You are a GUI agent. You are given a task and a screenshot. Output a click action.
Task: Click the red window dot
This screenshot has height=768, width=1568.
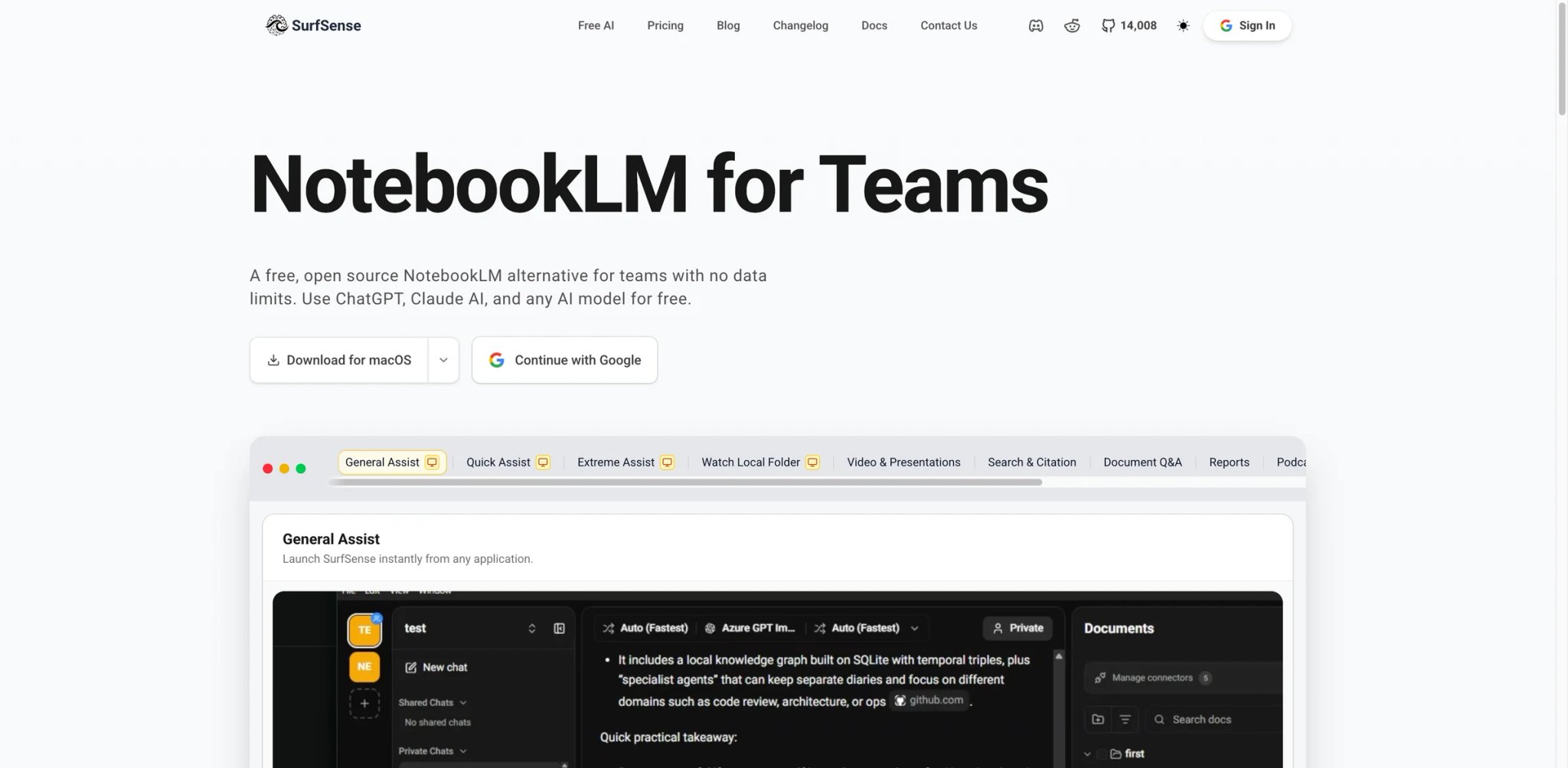click(268, 469)
